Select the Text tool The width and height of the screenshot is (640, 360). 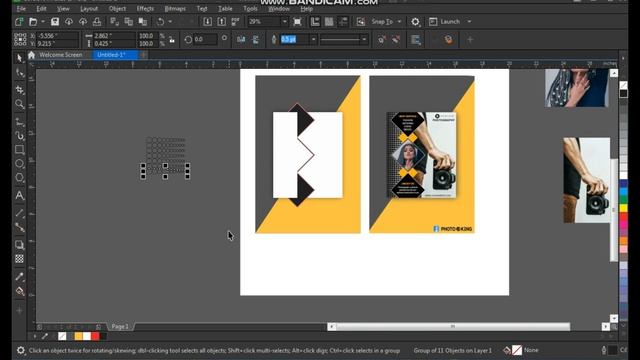(19, 196)
